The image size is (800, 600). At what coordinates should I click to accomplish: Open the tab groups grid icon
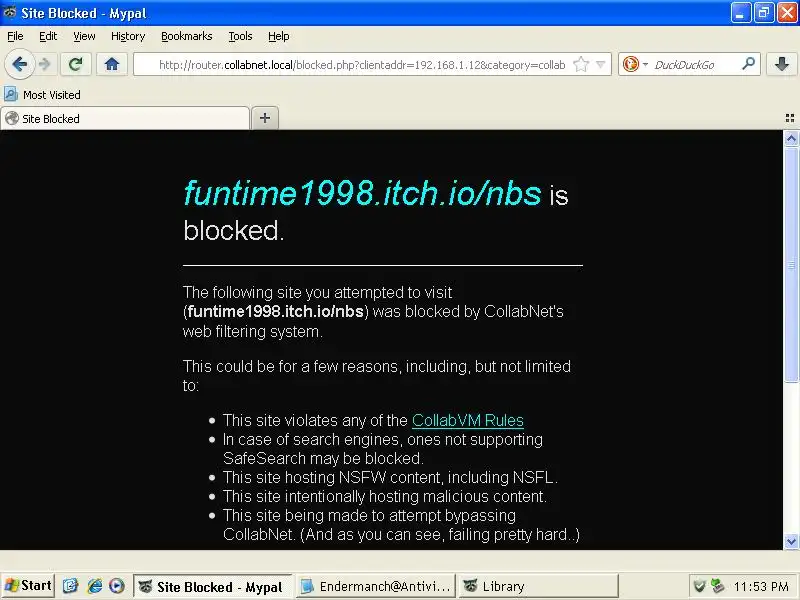click(x=790, y=118)
